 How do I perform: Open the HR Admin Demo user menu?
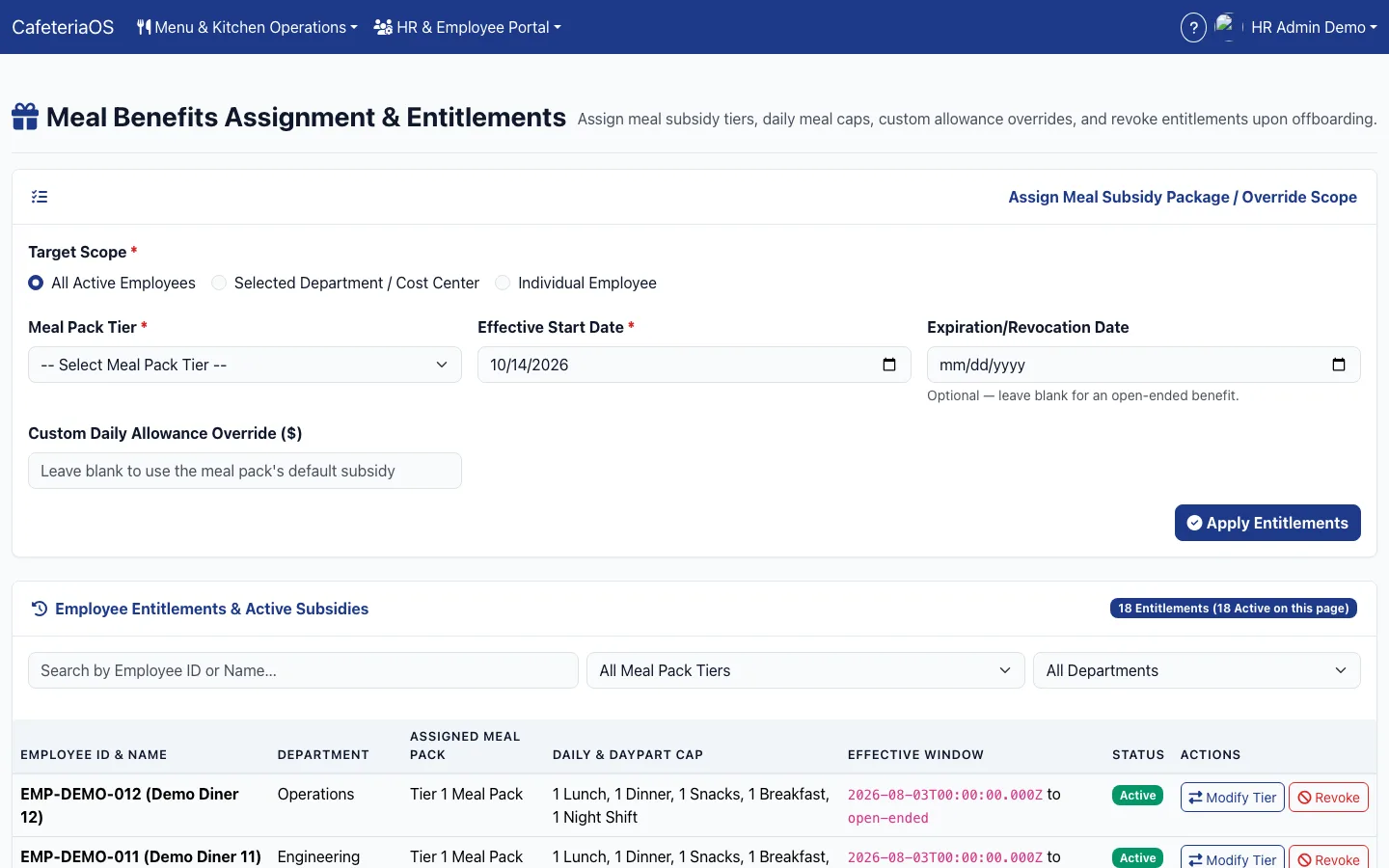[x=1314, y=27]
